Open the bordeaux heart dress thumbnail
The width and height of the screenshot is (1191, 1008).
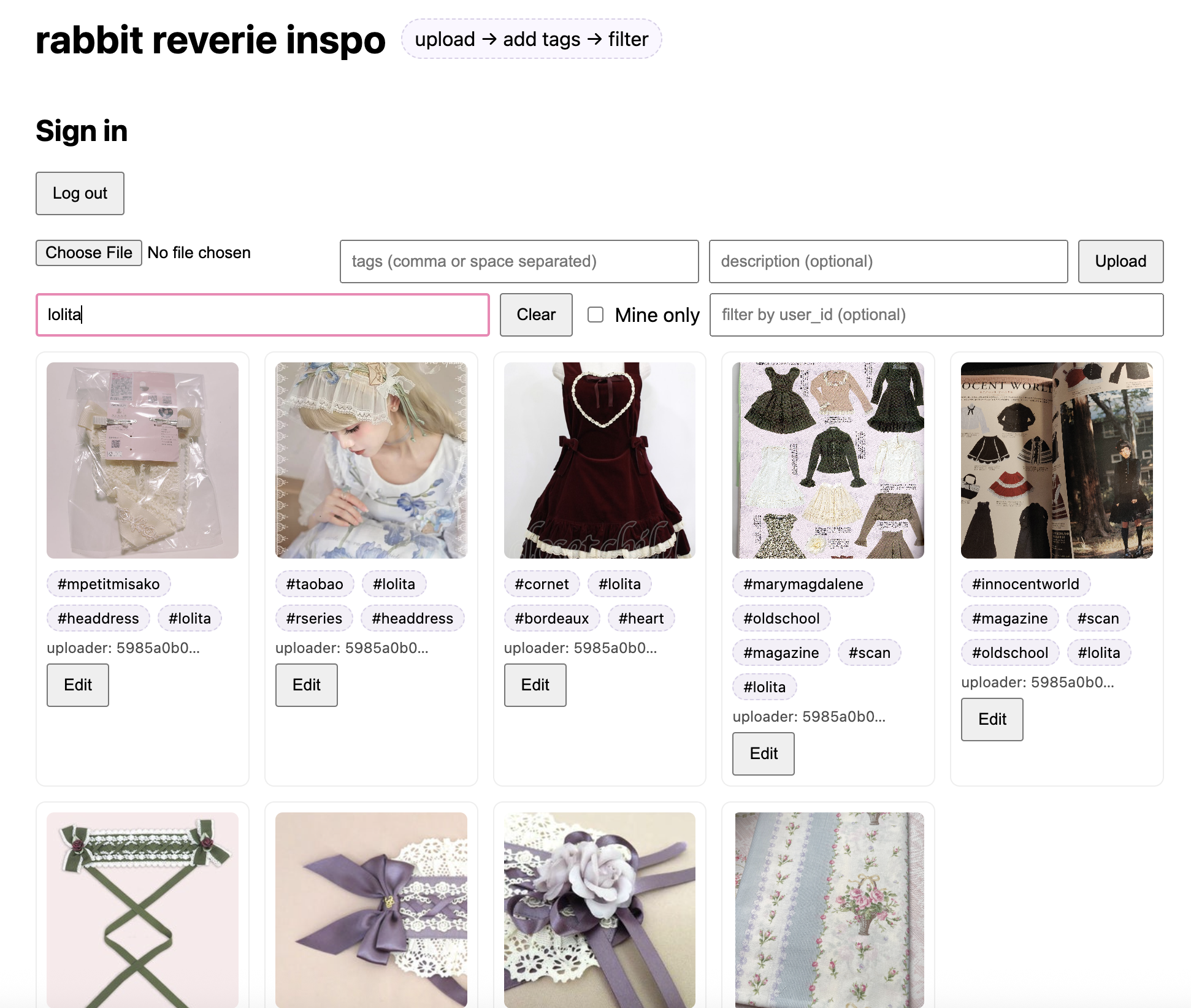pos(599,460)
